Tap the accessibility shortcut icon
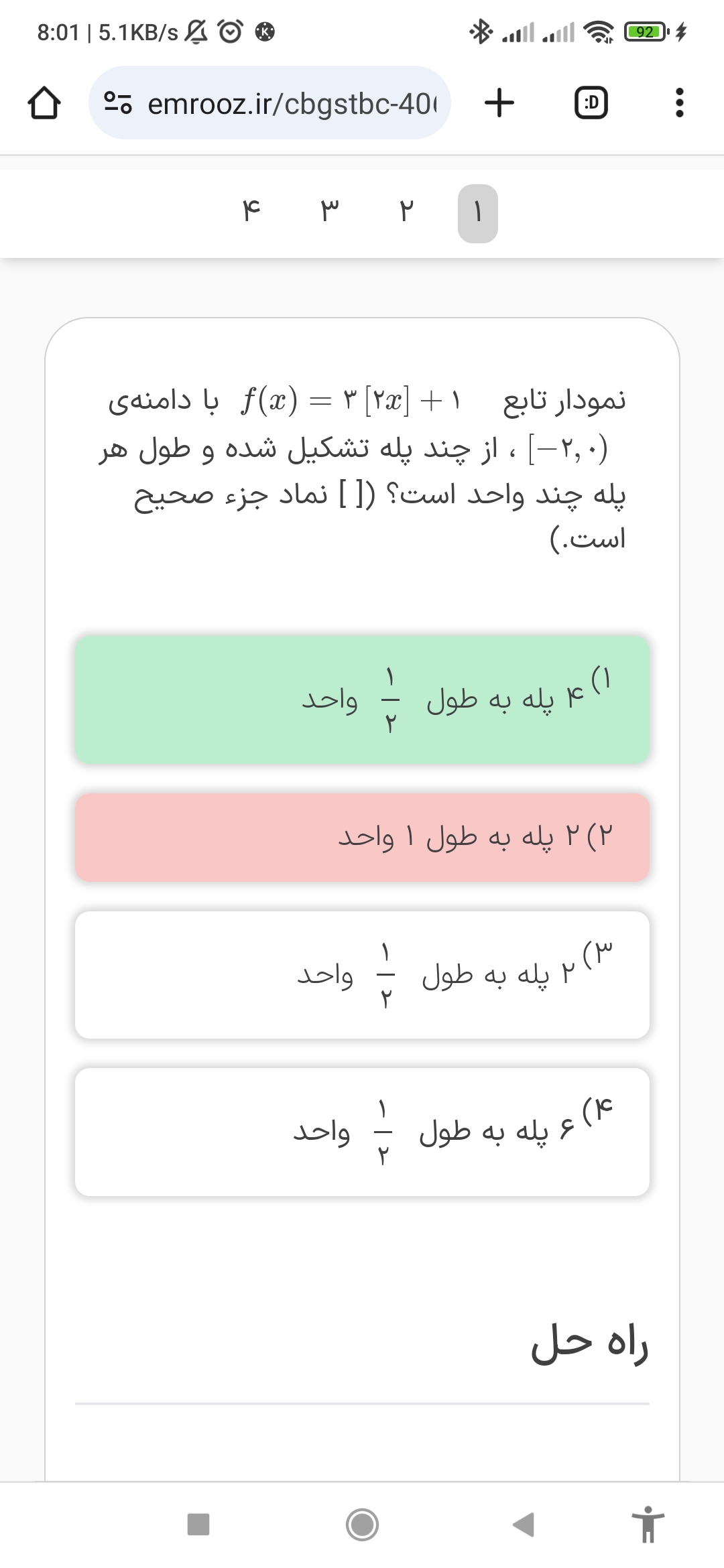Screen dimensions: 724x1568 click(648, 1524)
